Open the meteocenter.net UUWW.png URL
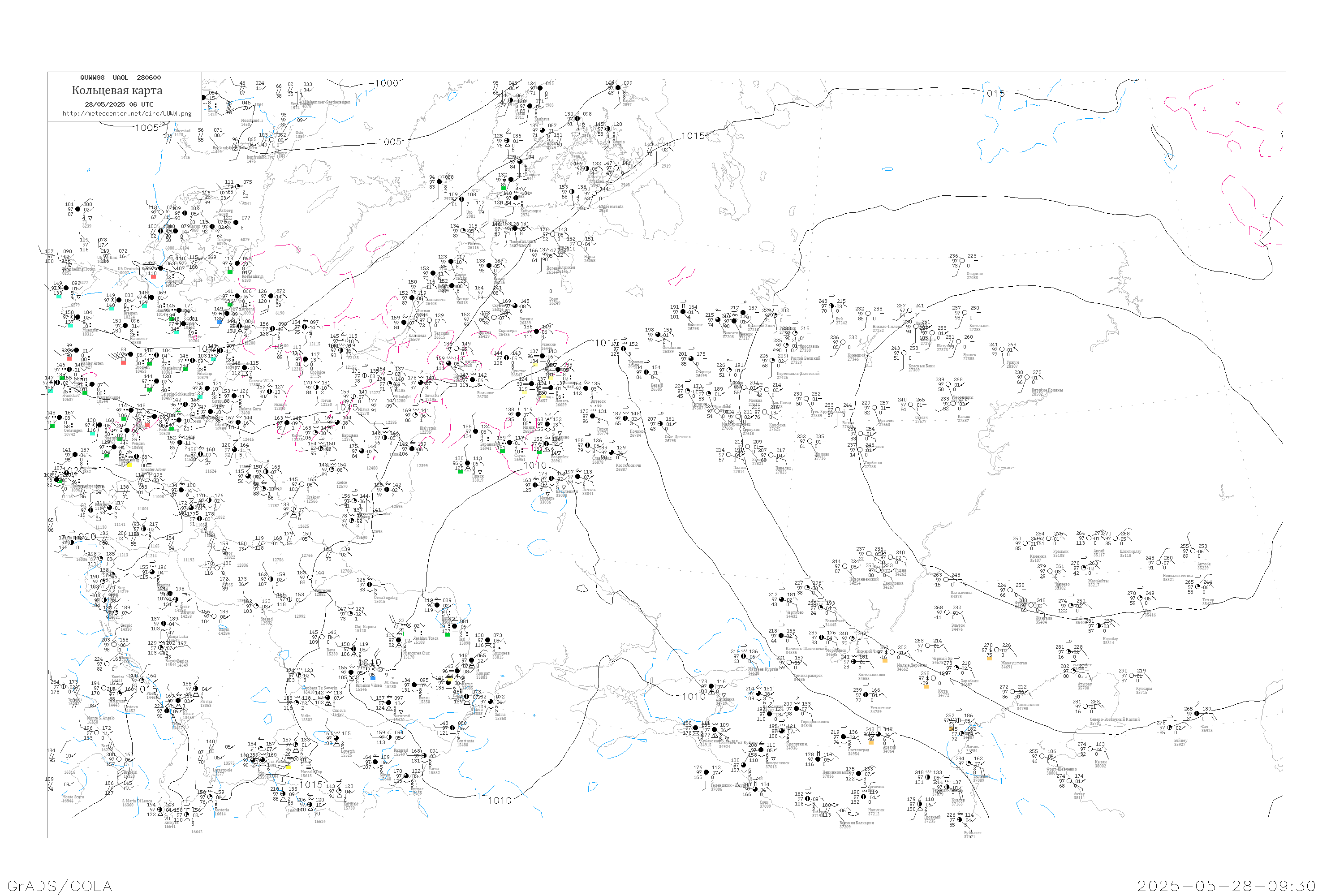This screenshot has width=1344, height=896. [x=127, y=114]
